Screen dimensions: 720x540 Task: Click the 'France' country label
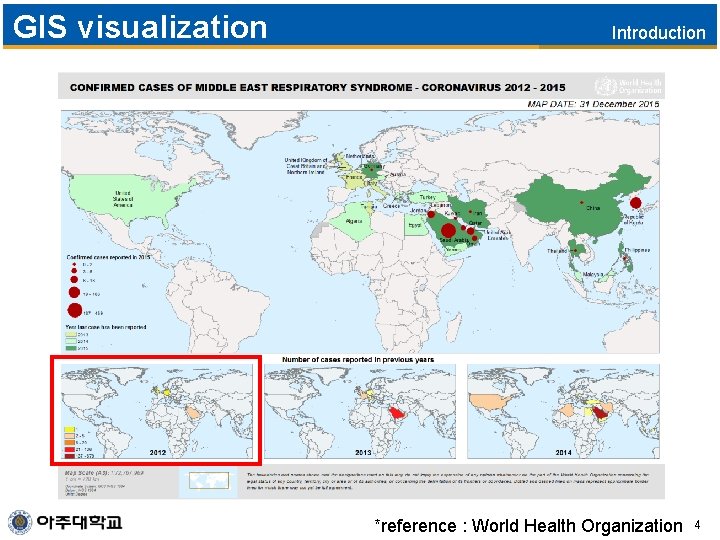[354, 177]
